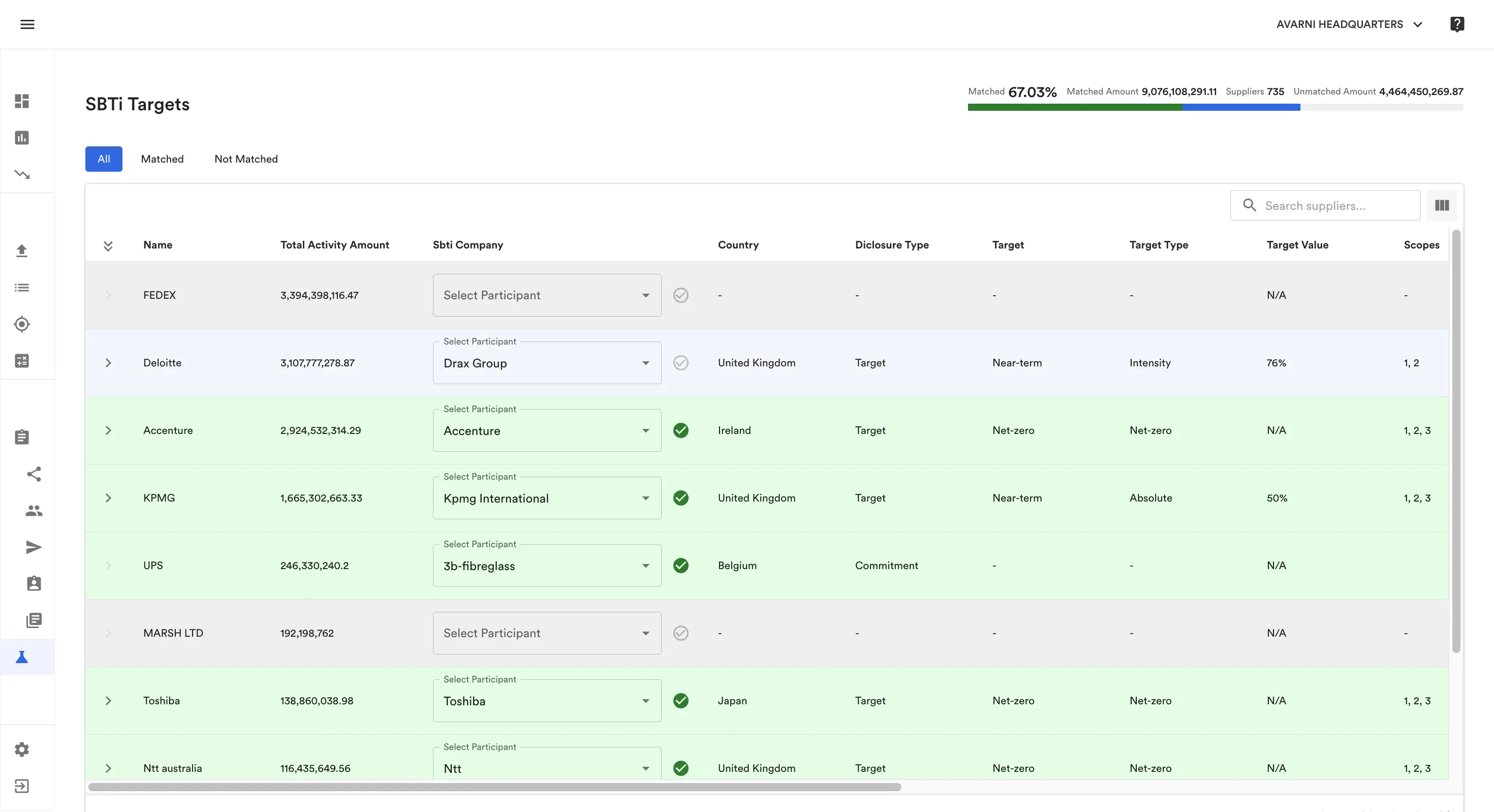Expand all rows with double chevron
Screen dimensions: 1494x812
[x=108, y=245]
